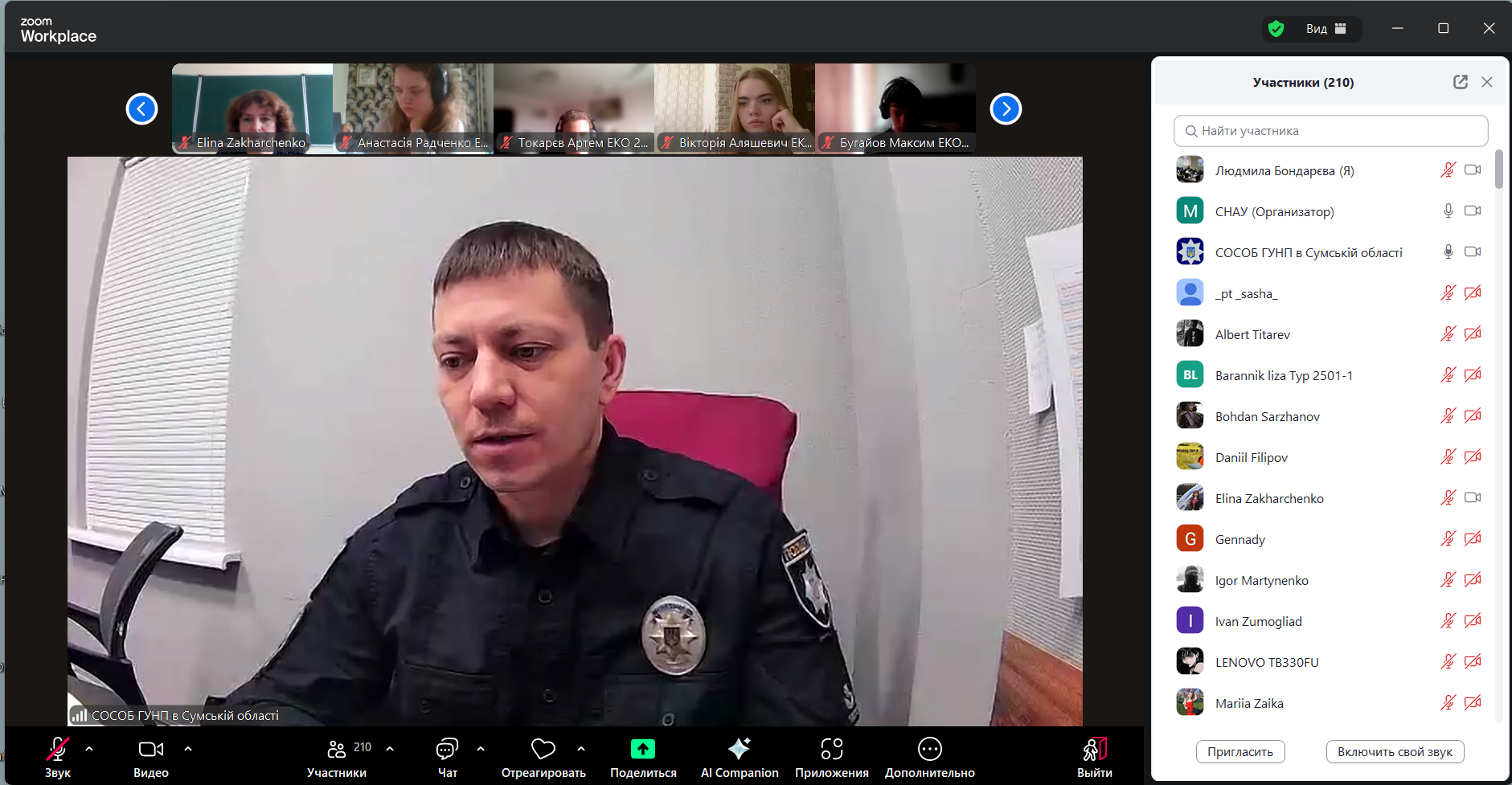Open the AI Companion panel
The height and width of the screenshot is (785, 1512).
click(x=739, y=750)
